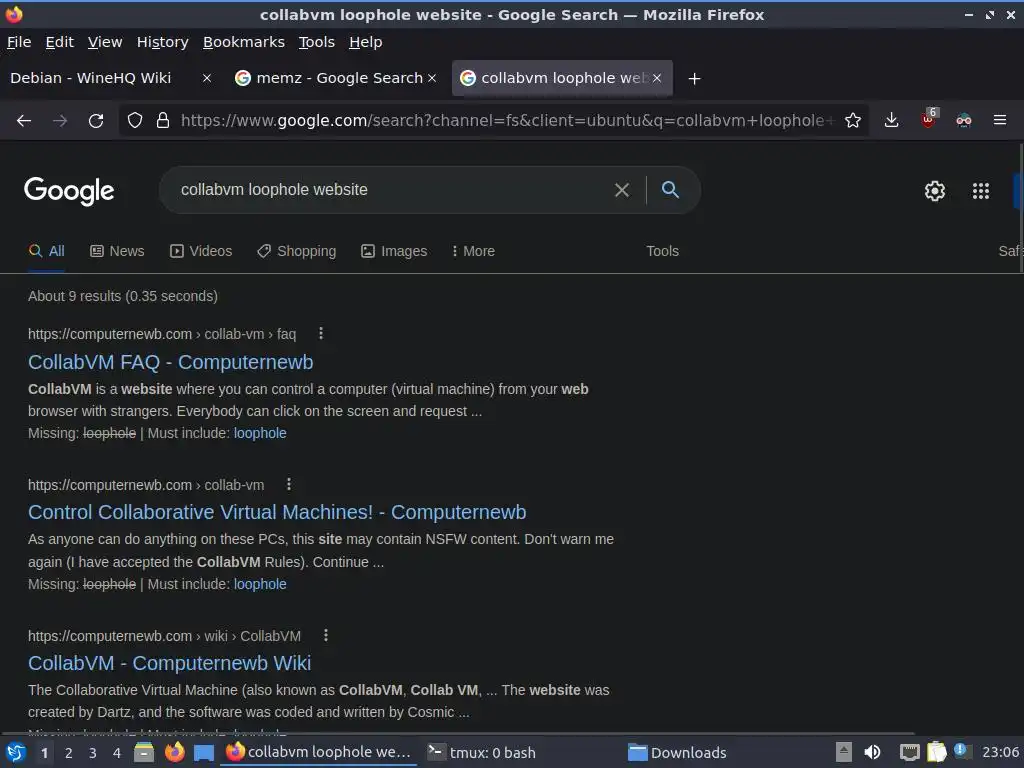Switch to workspace 4

click(x=117, y=753)
